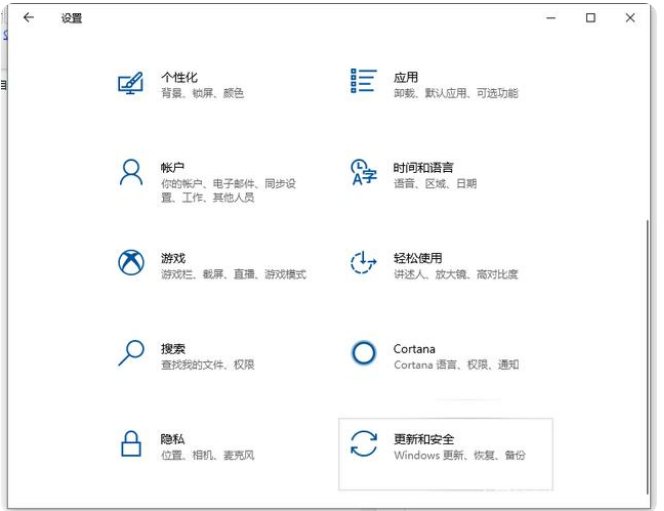Click the 时间和语言 language icon
This screenshot has height=511, width=664.
(x=363, y=172)
